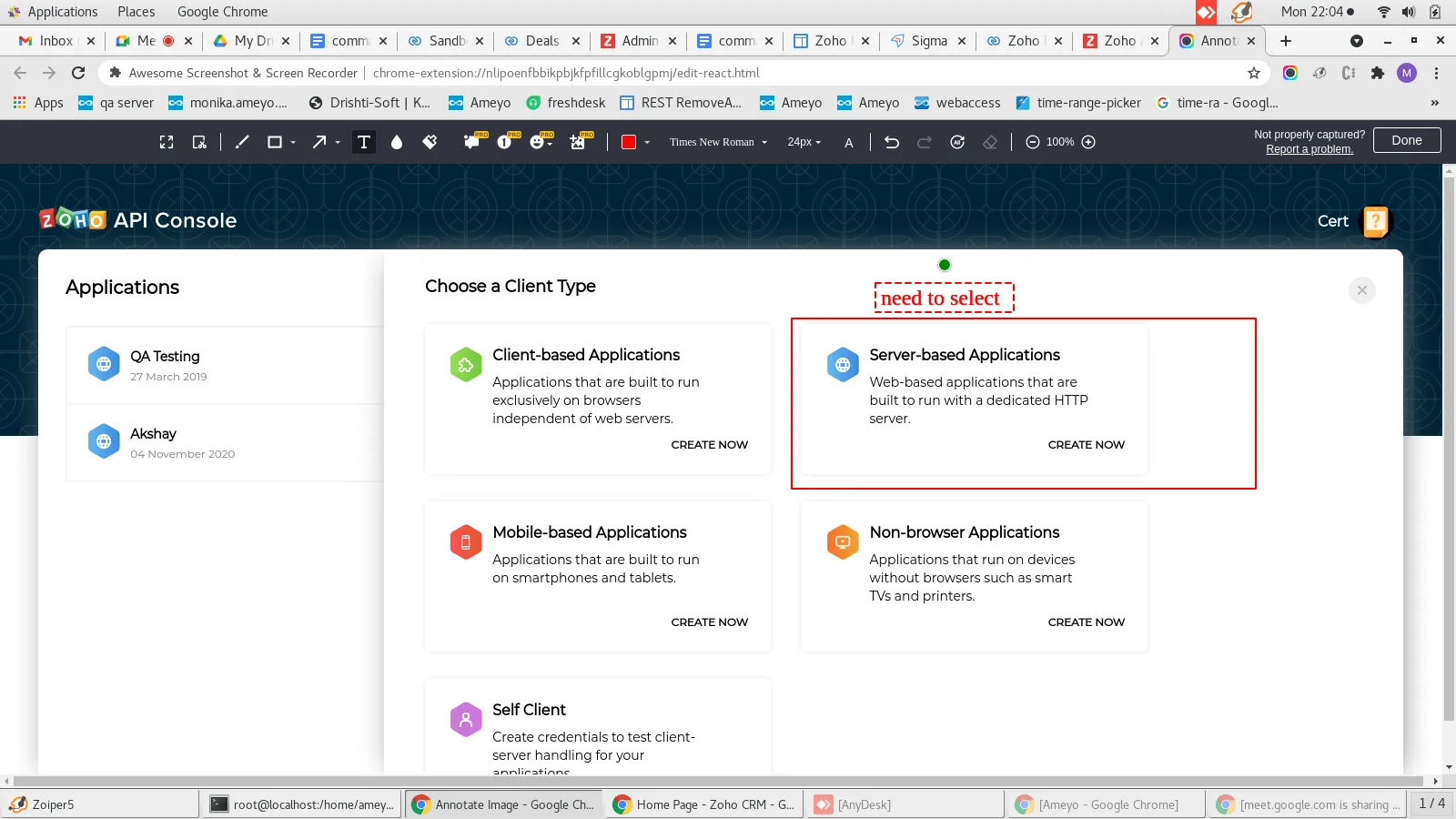Open the webaccess bookmark
Screen dimensions: 1456x819
[957, 103]
